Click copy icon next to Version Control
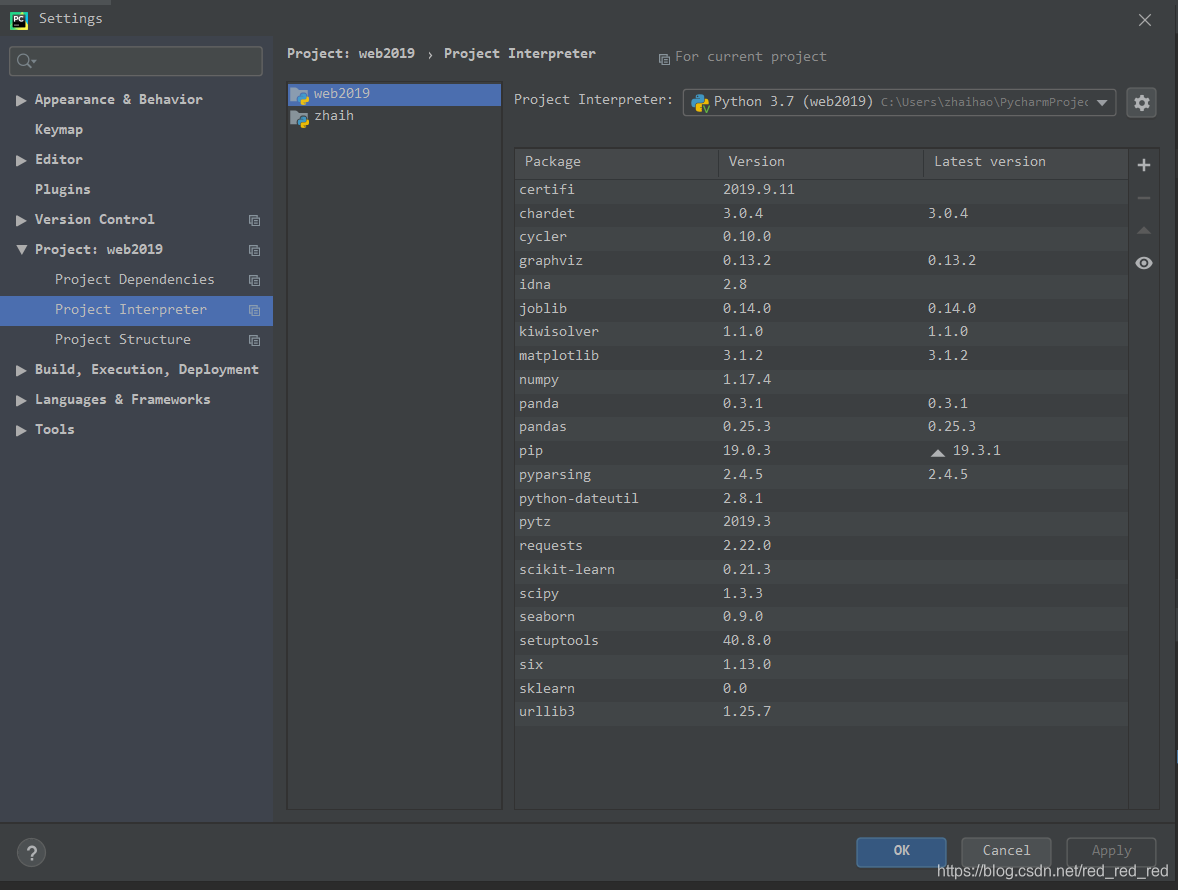 click(255, 220)
